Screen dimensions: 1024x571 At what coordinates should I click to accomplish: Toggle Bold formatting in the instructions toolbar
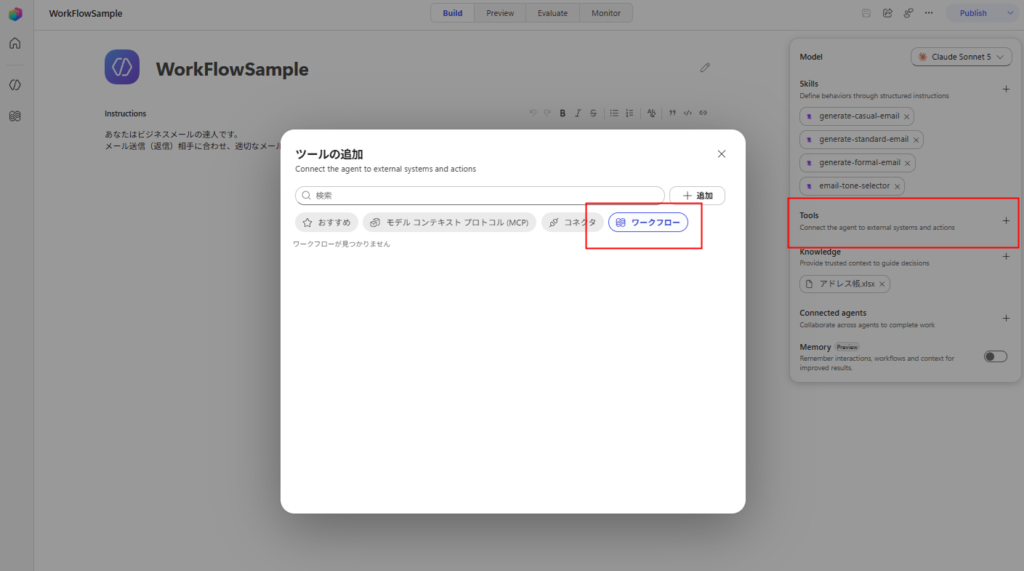pyautogui.click(x=562, y=113)
